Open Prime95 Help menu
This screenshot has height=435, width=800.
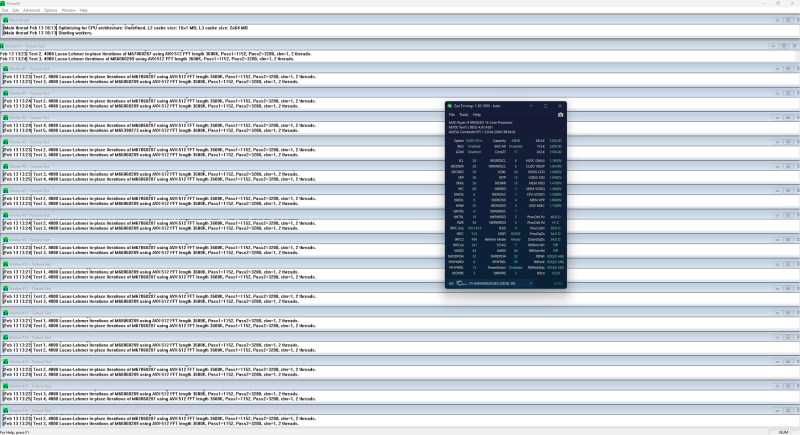tap(84, 10)
